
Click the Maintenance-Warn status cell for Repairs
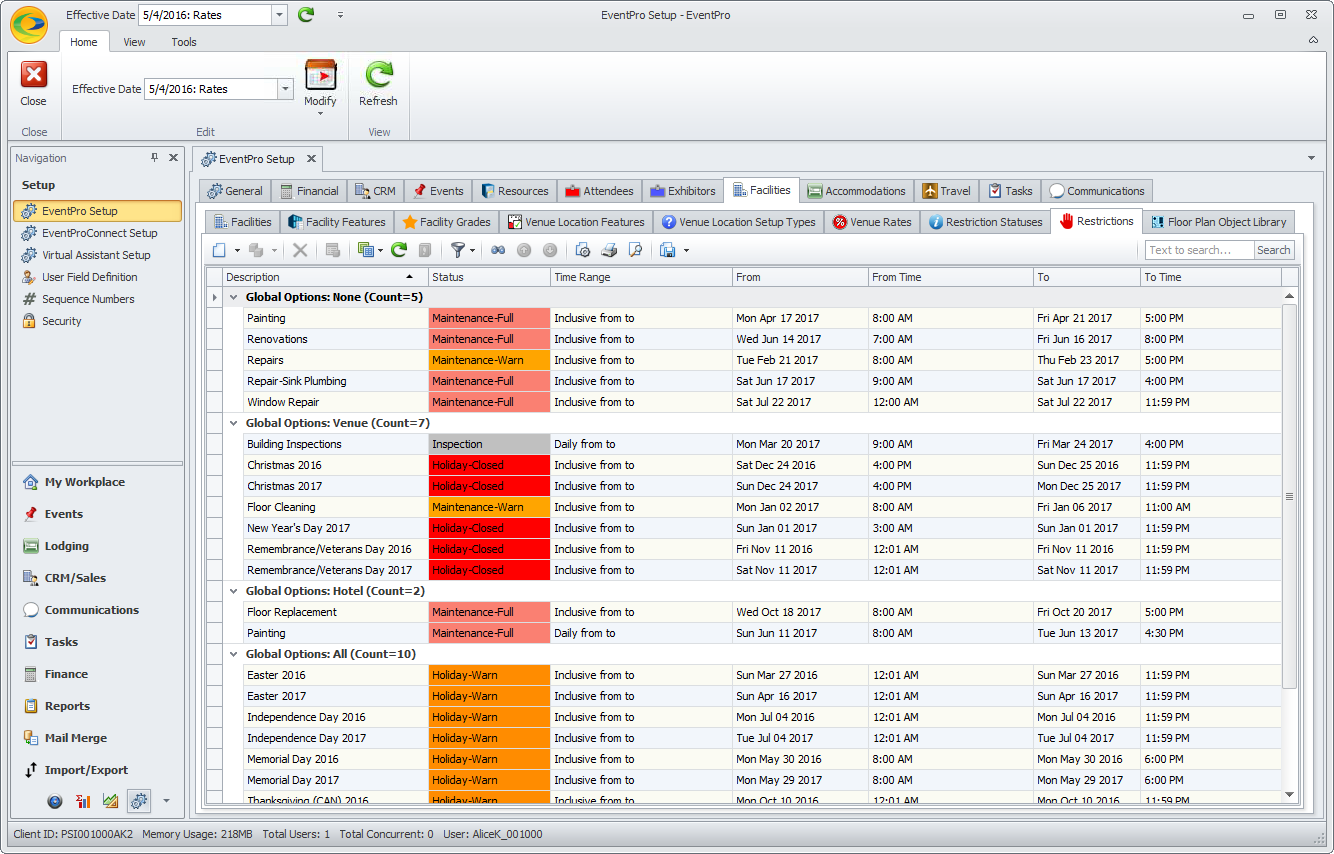(x=489, y=360)
